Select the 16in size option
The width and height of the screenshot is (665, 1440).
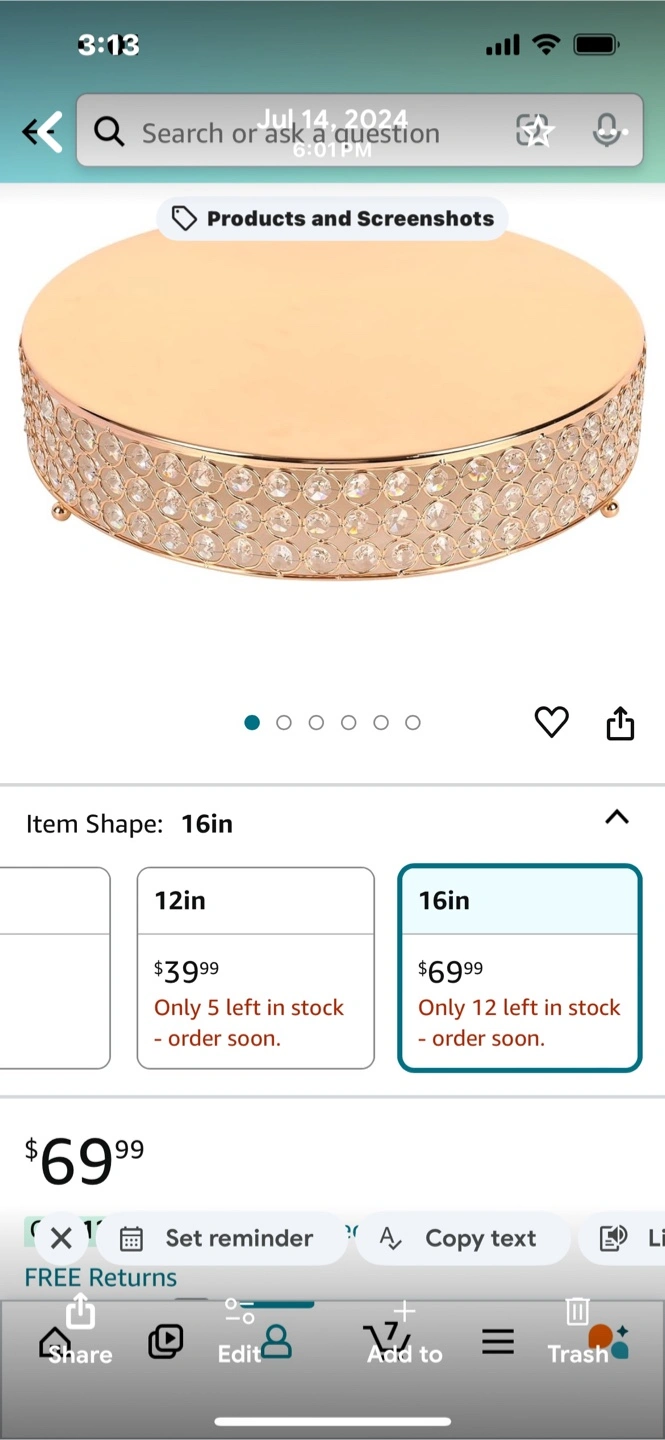click(x=519, y=968)
